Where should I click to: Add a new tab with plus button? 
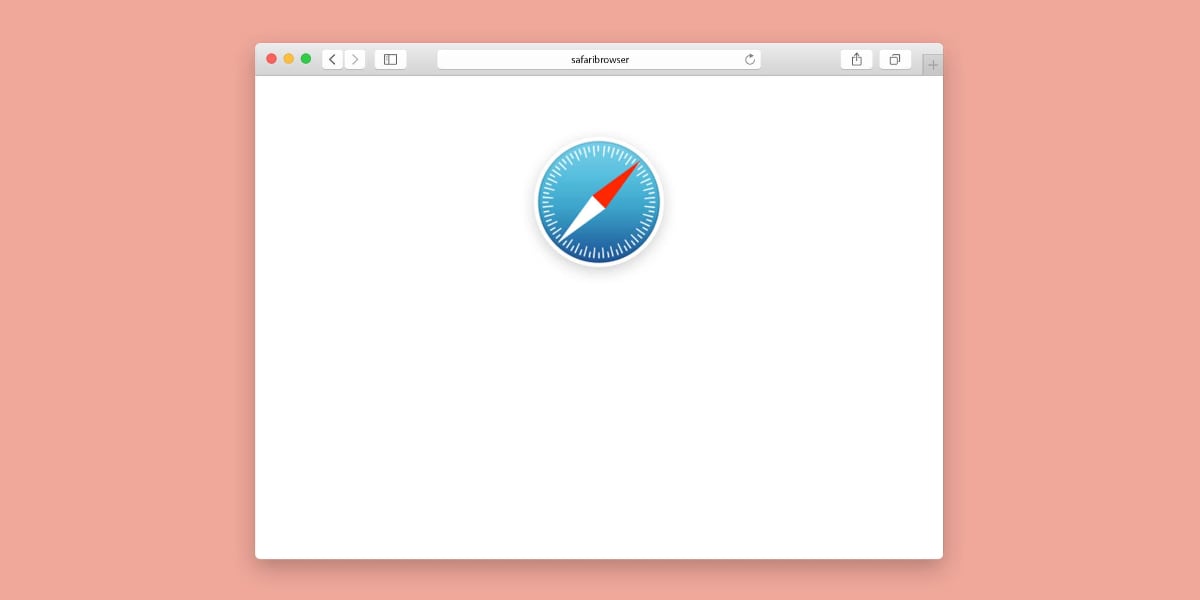[933, 65]
